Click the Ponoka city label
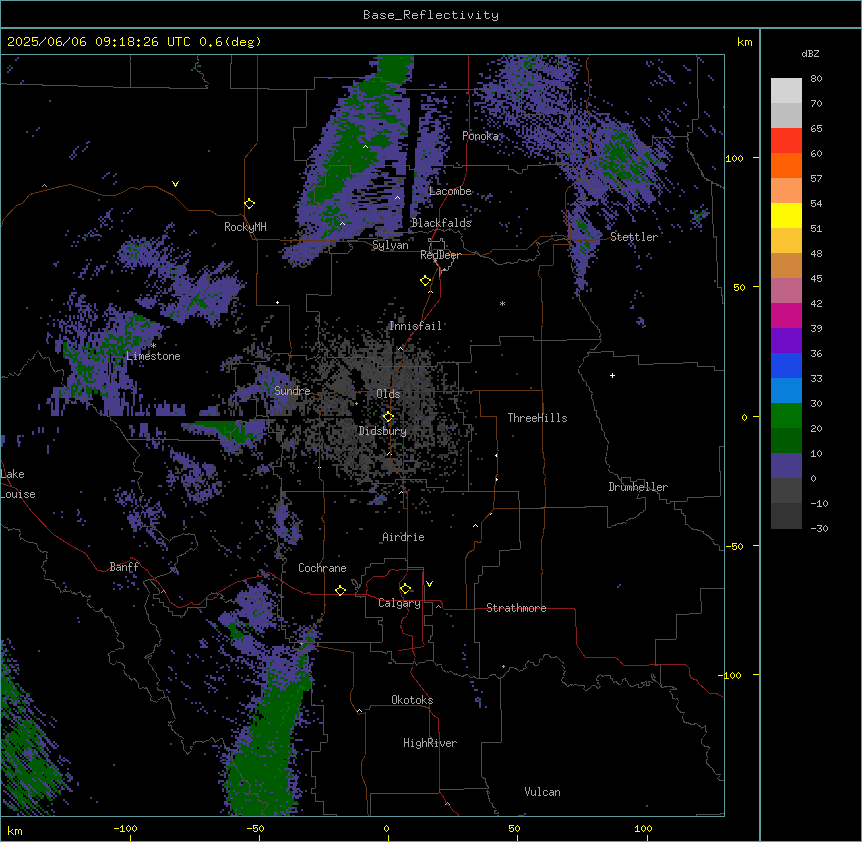 point(480,136)
